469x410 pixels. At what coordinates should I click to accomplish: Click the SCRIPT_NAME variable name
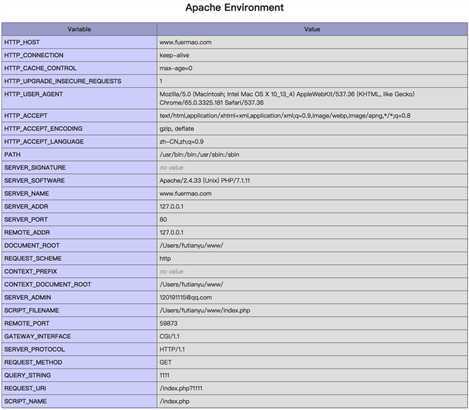25,402
